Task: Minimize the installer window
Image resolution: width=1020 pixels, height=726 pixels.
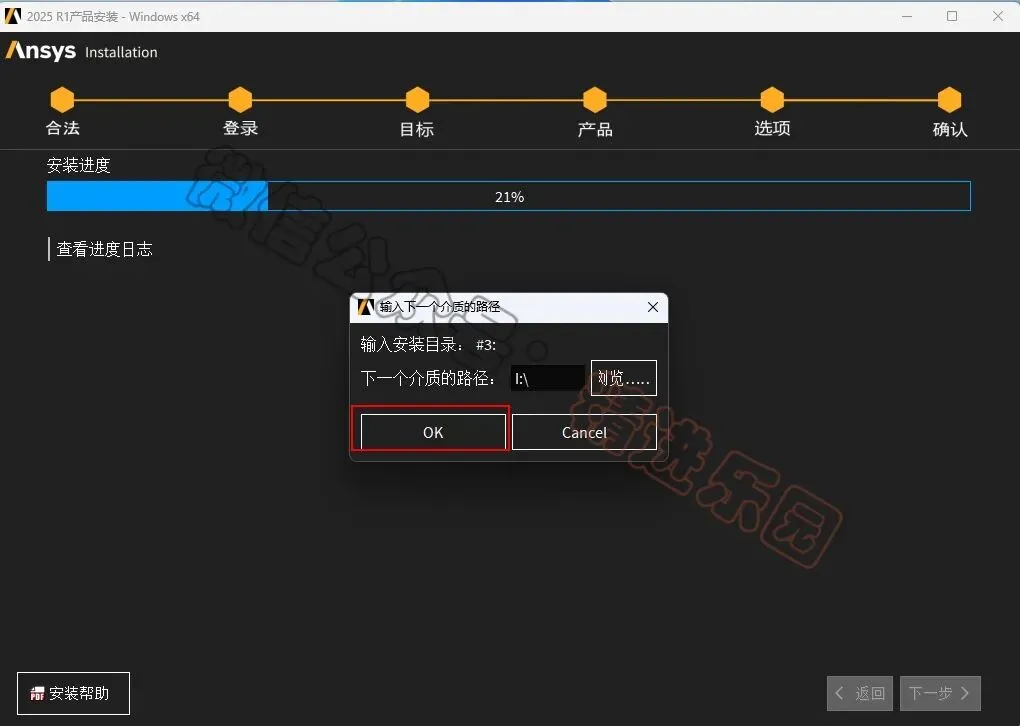Action: point(907,16)
